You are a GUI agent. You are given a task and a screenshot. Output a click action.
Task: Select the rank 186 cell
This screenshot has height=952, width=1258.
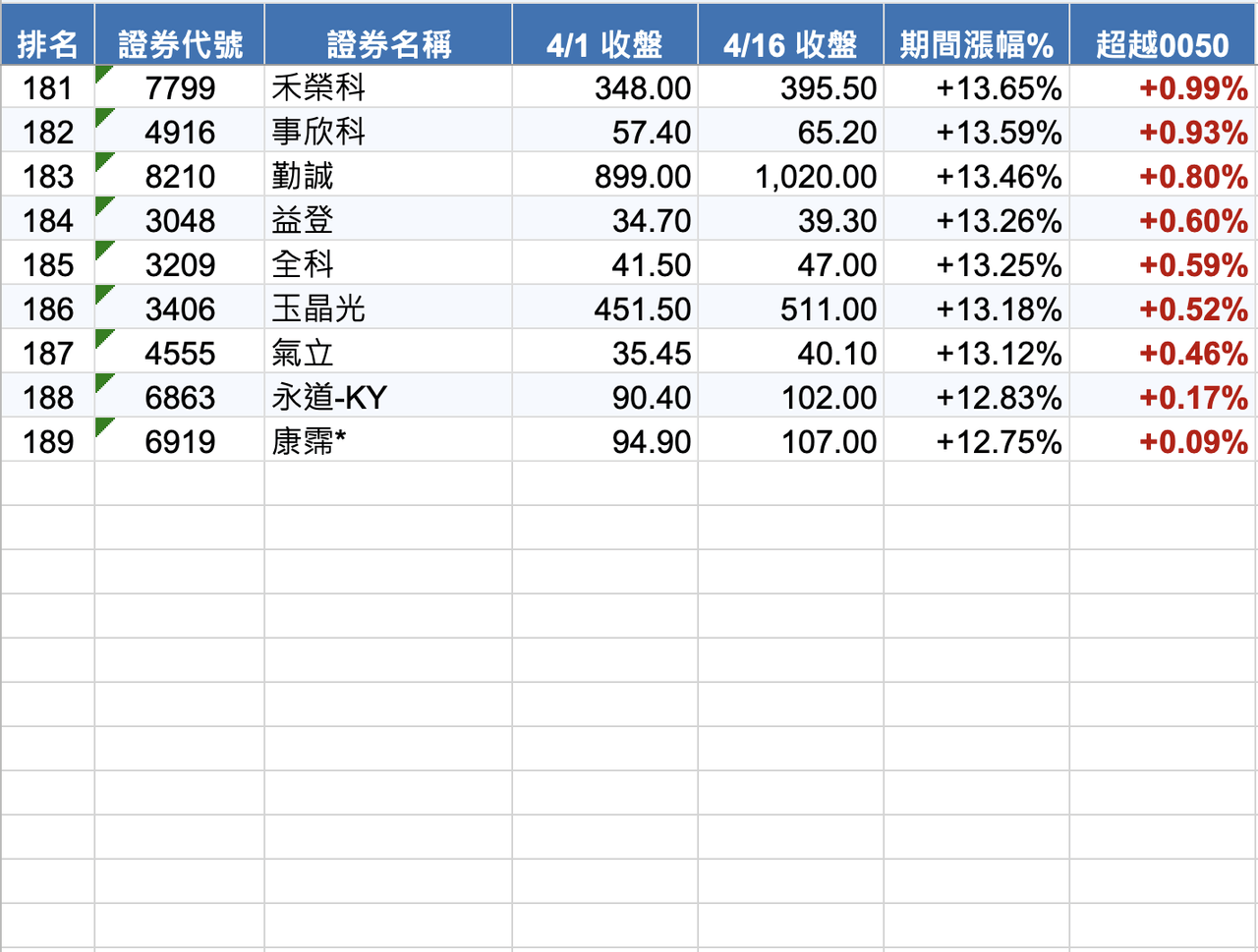click(x=47, y=308)
